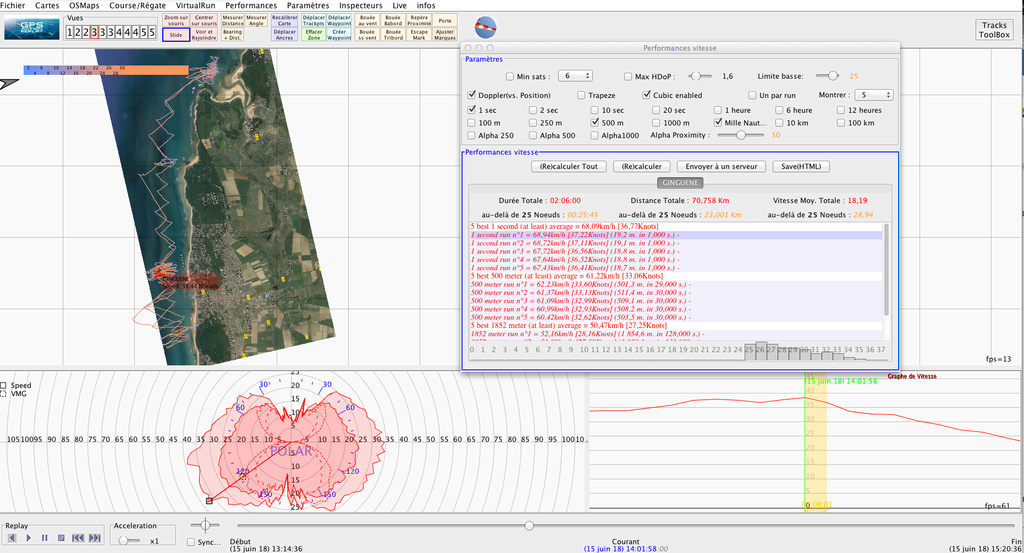Toggle the 500 m checkbox
Image resolution: width=1024 pixels, height=553 pixels.
595,122
